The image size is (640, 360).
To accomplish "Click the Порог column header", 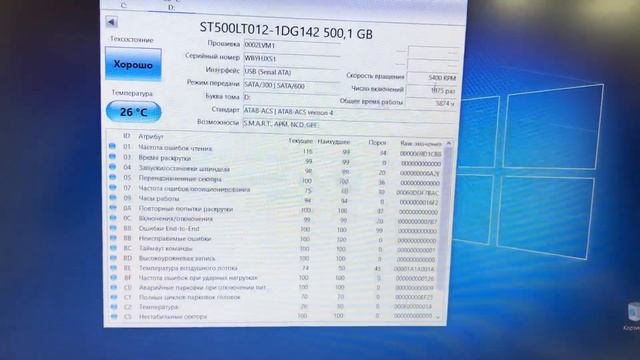I will pyautogui.click(x=377, y=142).
